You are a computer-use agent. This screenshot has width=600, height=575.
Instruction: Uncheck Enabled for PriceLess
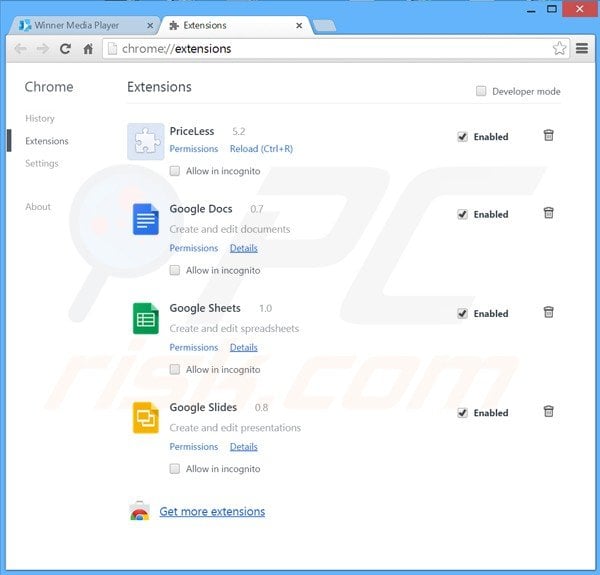click(x=463, y=137)
